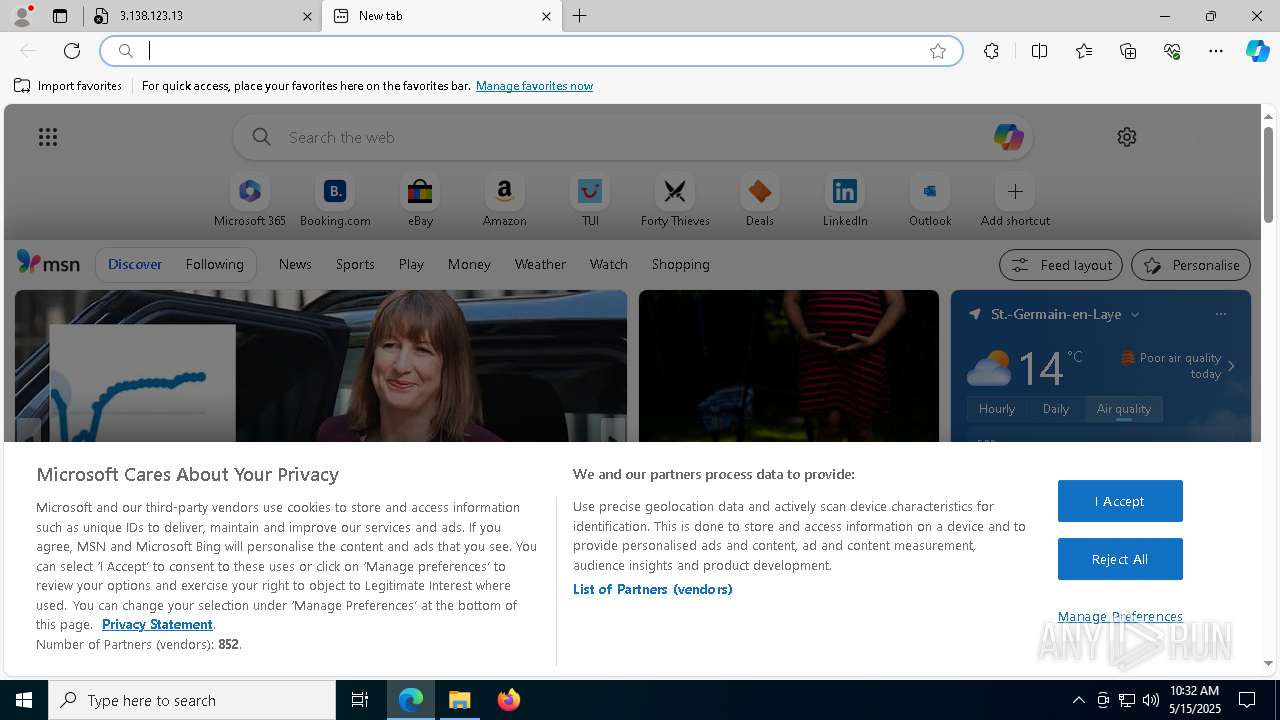Open Task View on taskbar
Viewport: 1280px width, 720px height.
pos(360,700)
